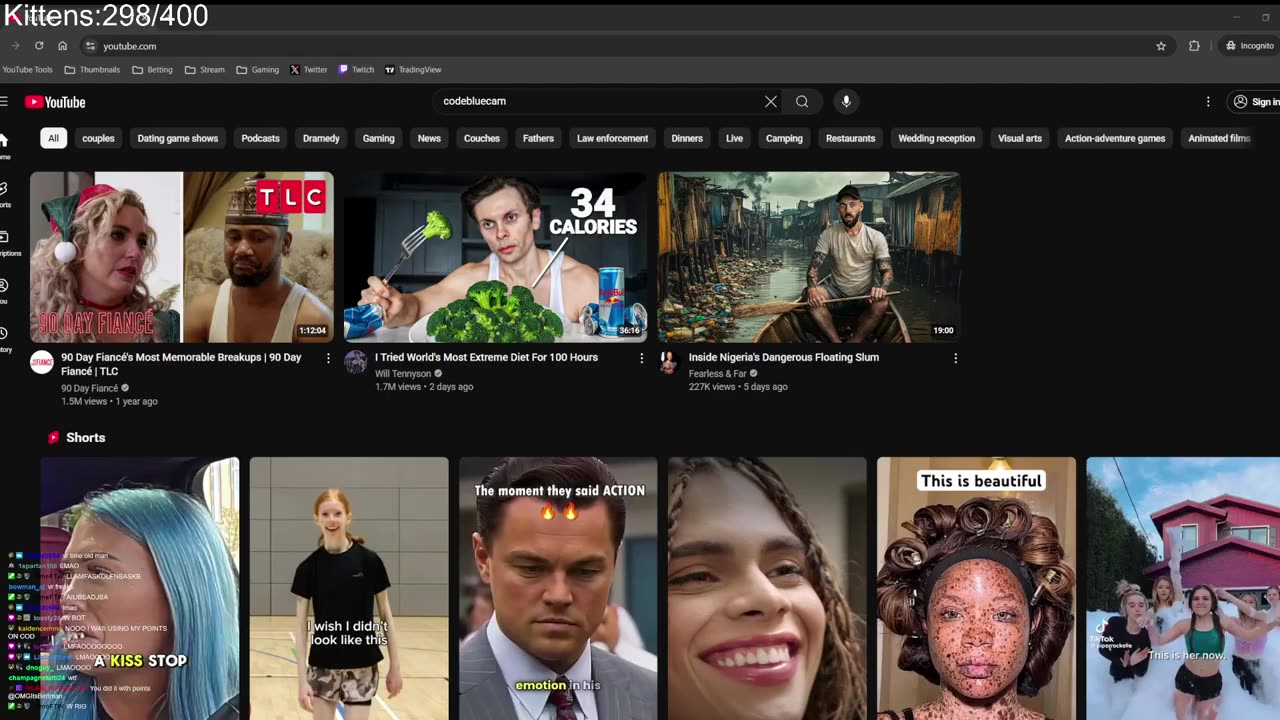Image resolution: width=1280 pixels, height=720 pixels.
Task: Open the YouTube Tools bookmark
Action: point(27,70)
